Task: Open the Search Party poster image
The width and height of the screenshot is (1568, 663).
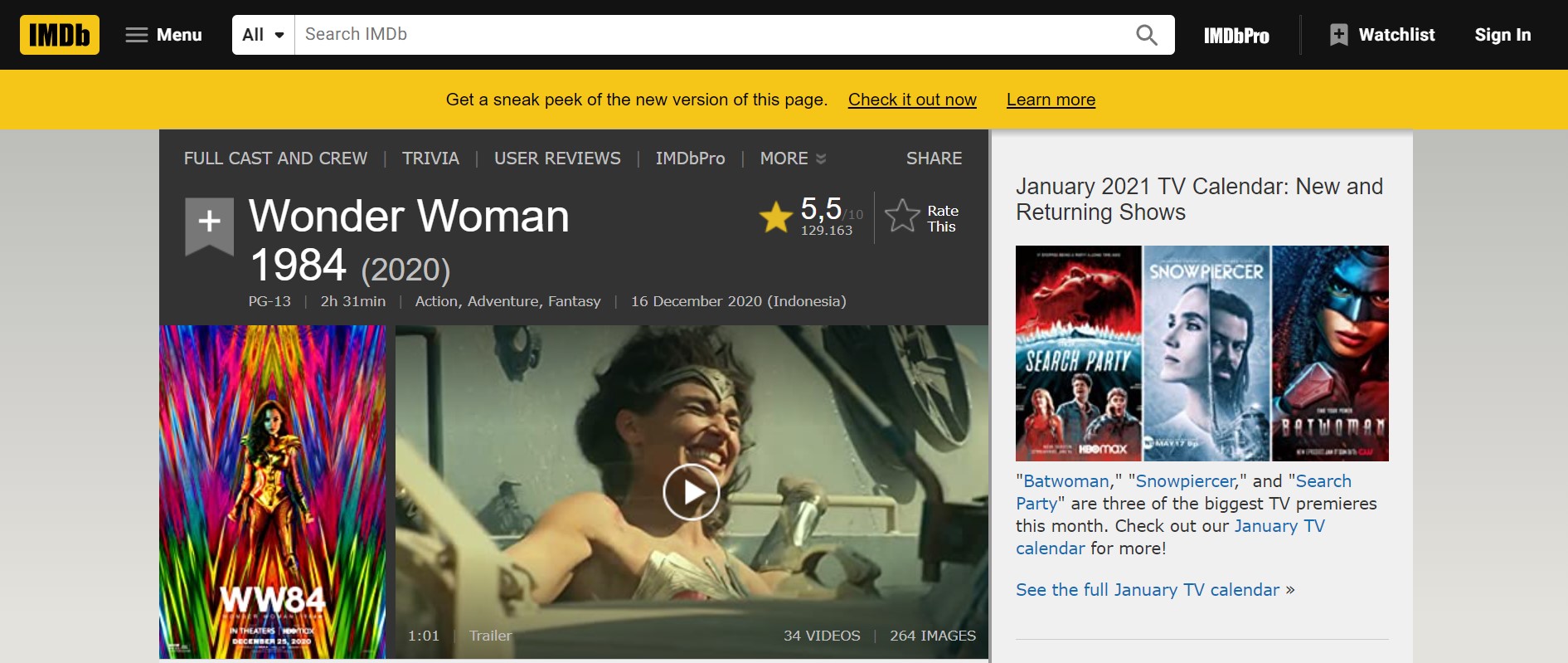Action: tap(1079, 353)
